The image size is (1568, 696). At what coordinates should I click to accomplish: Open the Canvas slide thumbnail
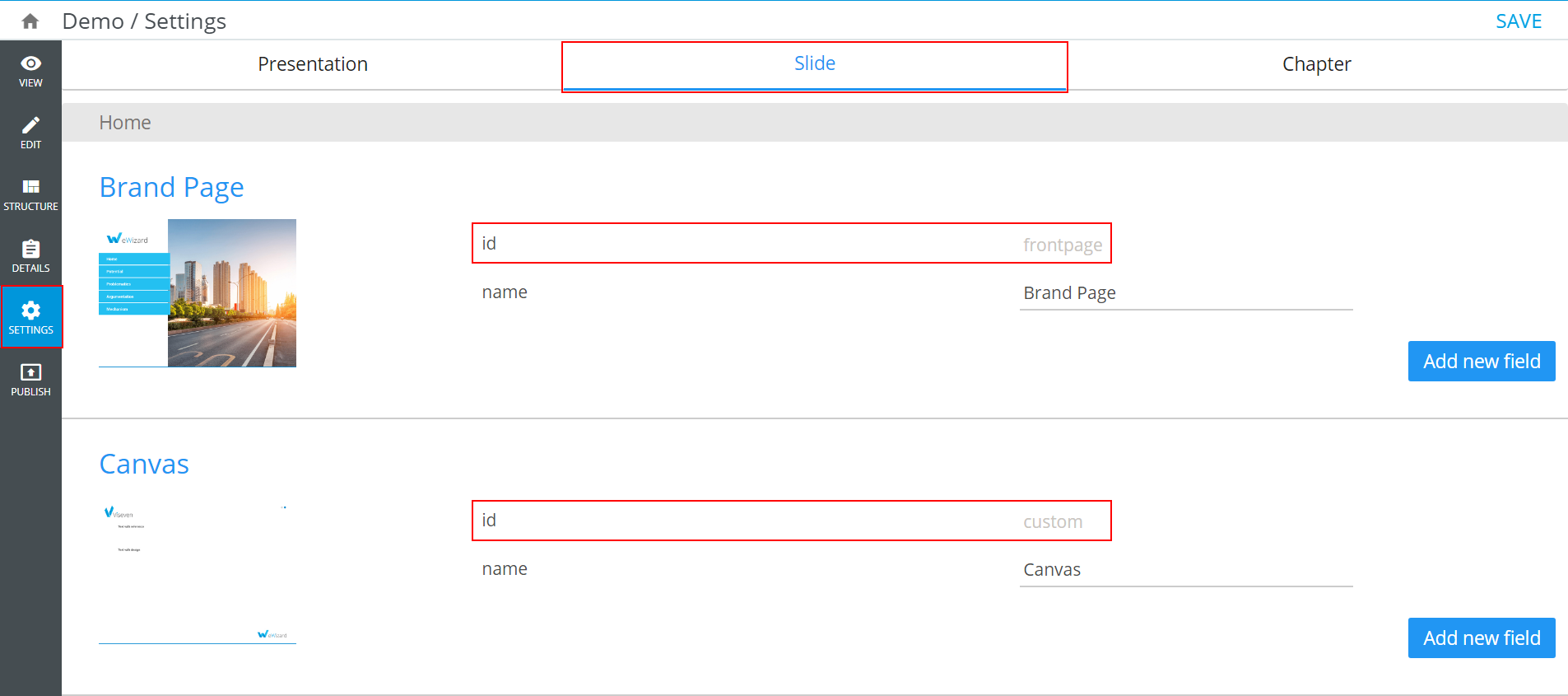tap(198, 570)
